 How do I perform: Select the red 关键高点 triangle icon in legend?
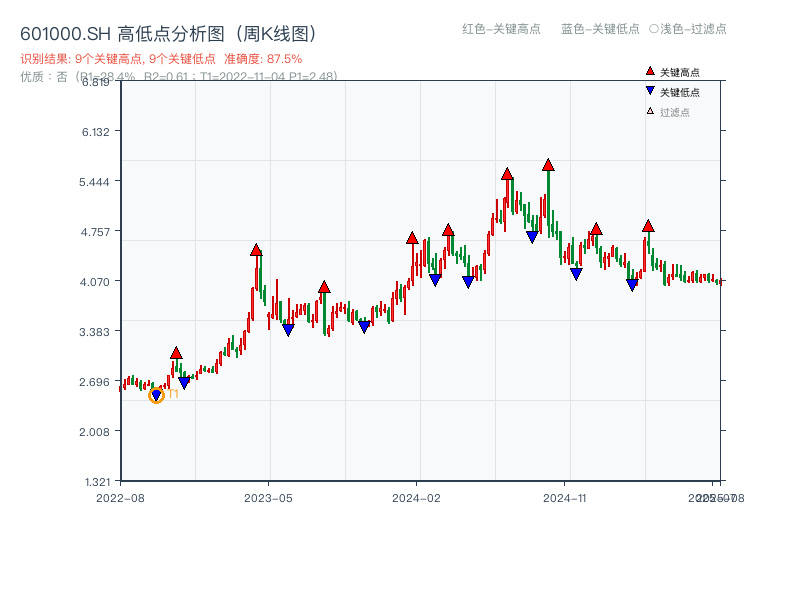(651, 72)
